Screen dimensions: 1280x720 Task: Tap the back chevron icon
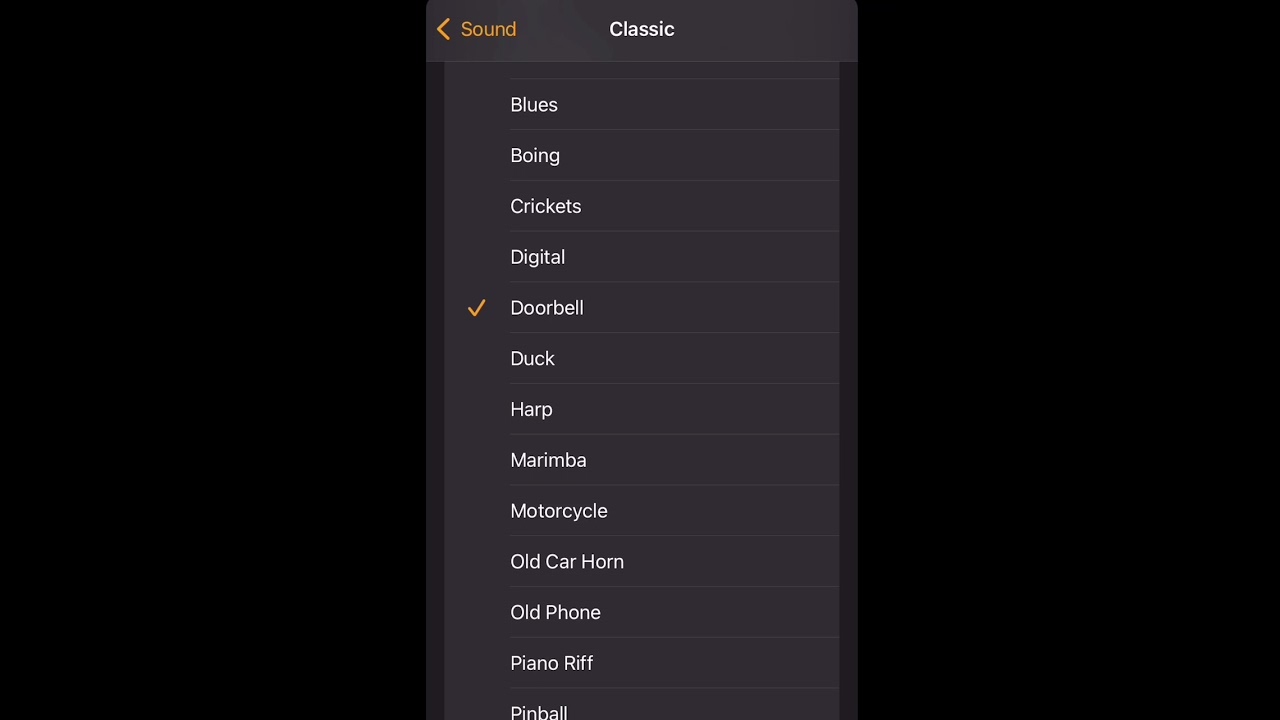[x=444, y=30]
